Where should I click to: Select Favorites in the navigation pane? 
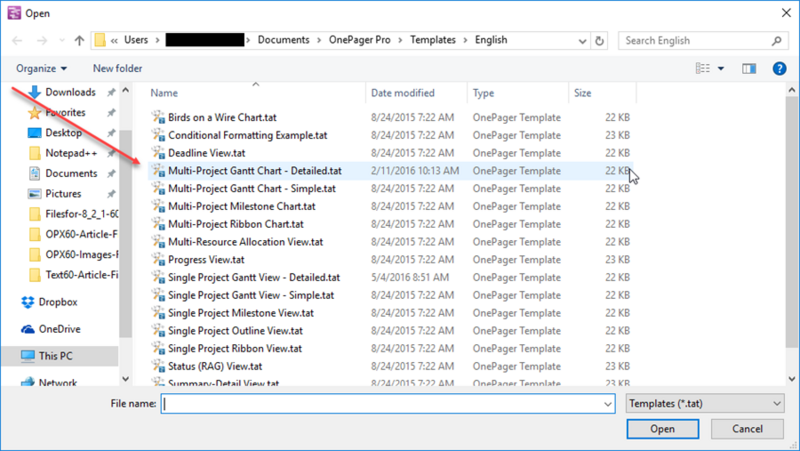click(x=65, y=113)
